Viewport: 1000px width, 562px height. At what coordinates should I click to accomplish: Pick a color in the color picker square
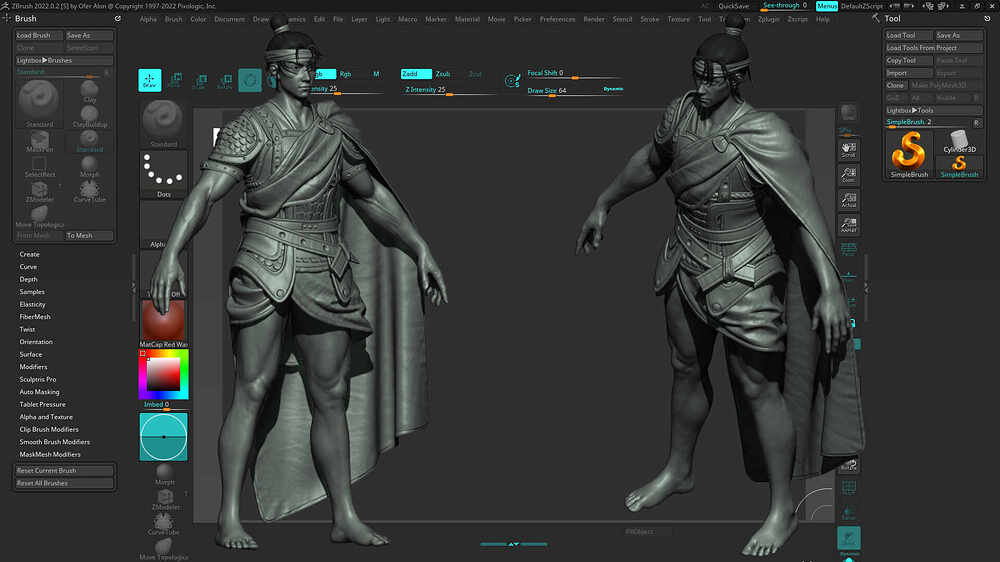tap(163, 374)
